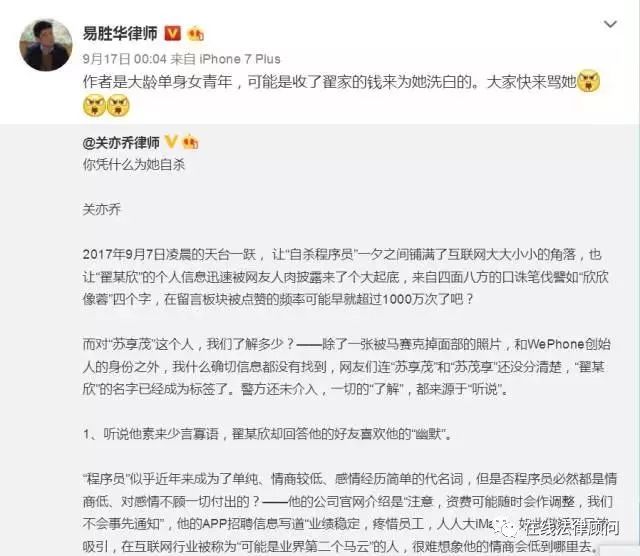Expand the post options chevron menu
The height and width of the screenshot is (556, 640).
tap(610, 24)
